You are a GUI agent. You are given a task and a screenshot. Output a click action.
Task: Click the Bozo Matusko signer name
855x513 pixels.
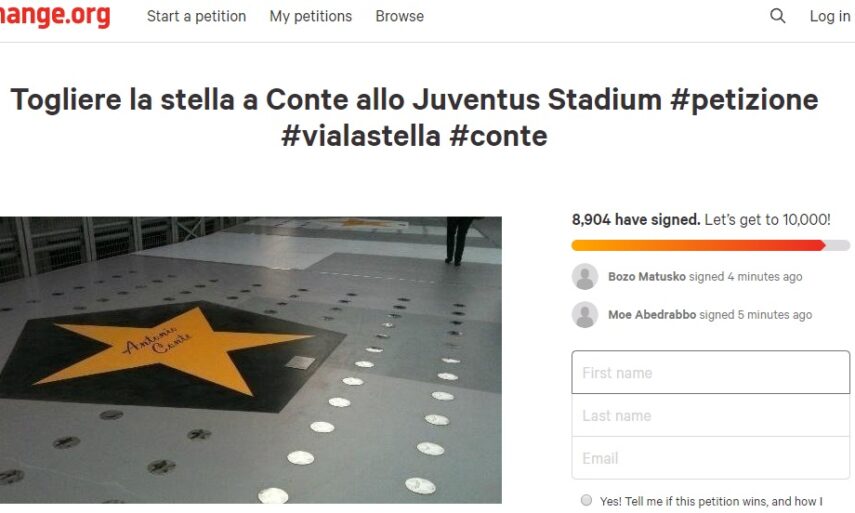coord(645,277)
